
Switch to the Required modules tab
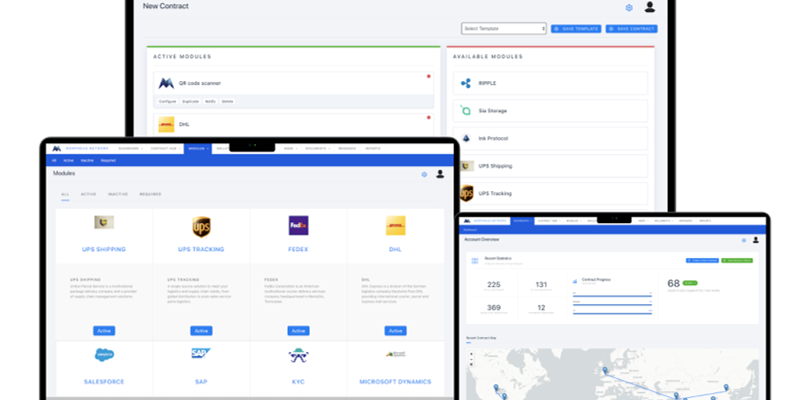(x=150, y=194)
